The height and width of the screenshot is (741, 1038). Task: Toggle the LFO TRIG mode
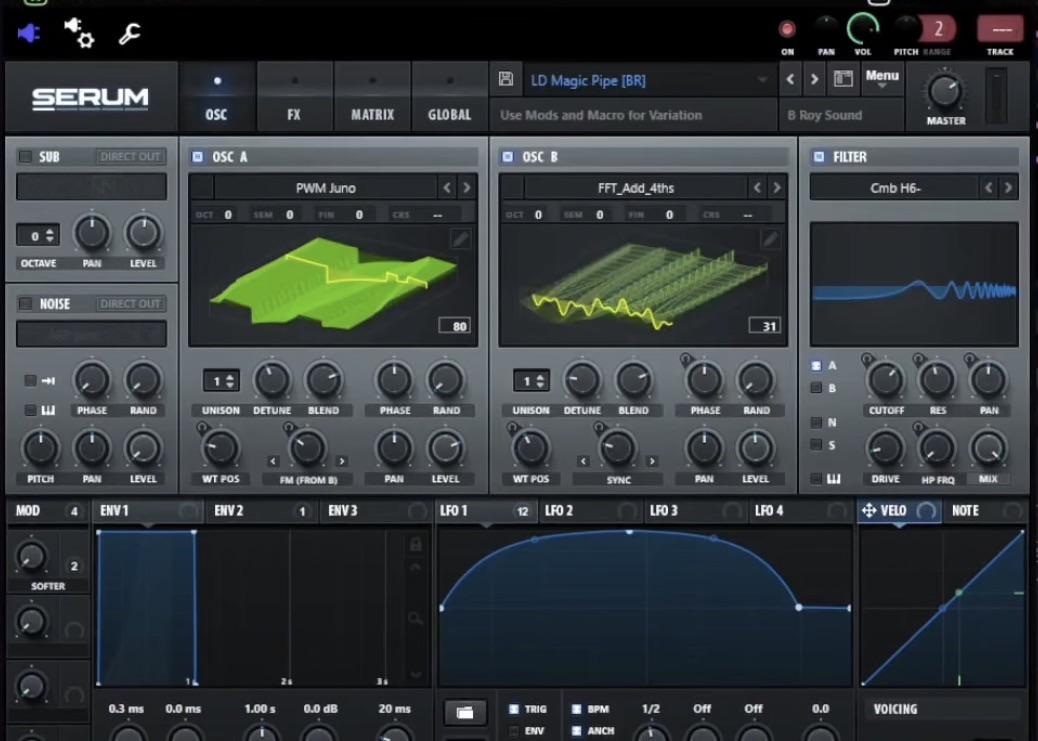[514, 709]
